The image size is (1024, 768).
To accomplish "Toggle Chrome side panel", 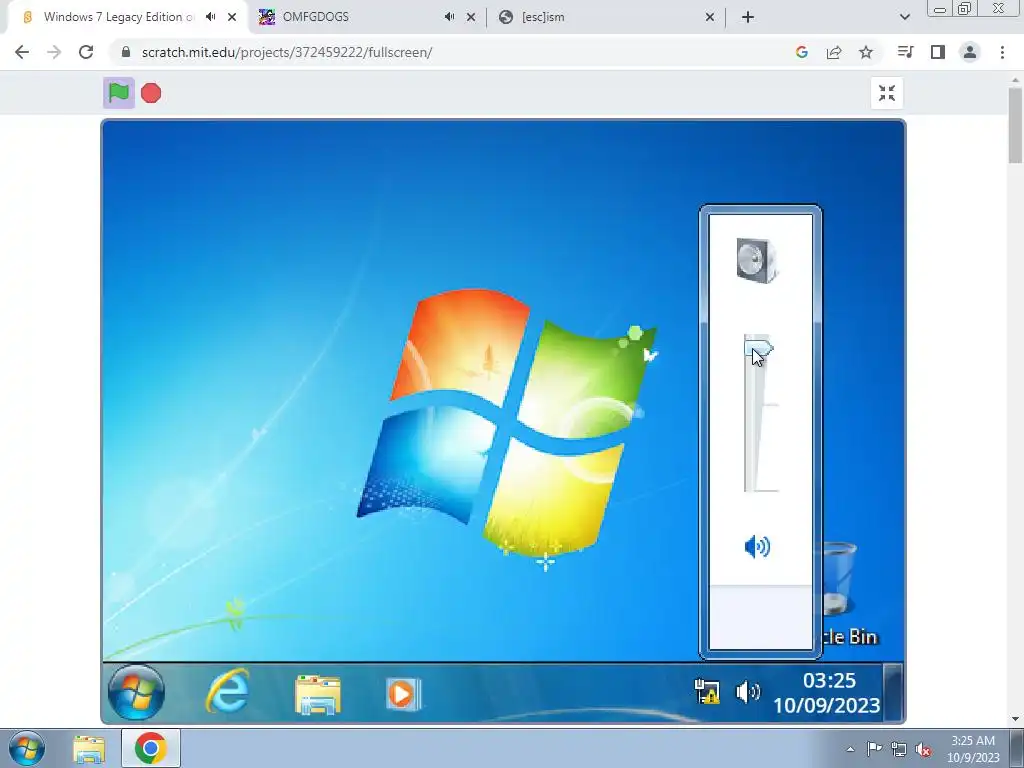I will [938, 52].
